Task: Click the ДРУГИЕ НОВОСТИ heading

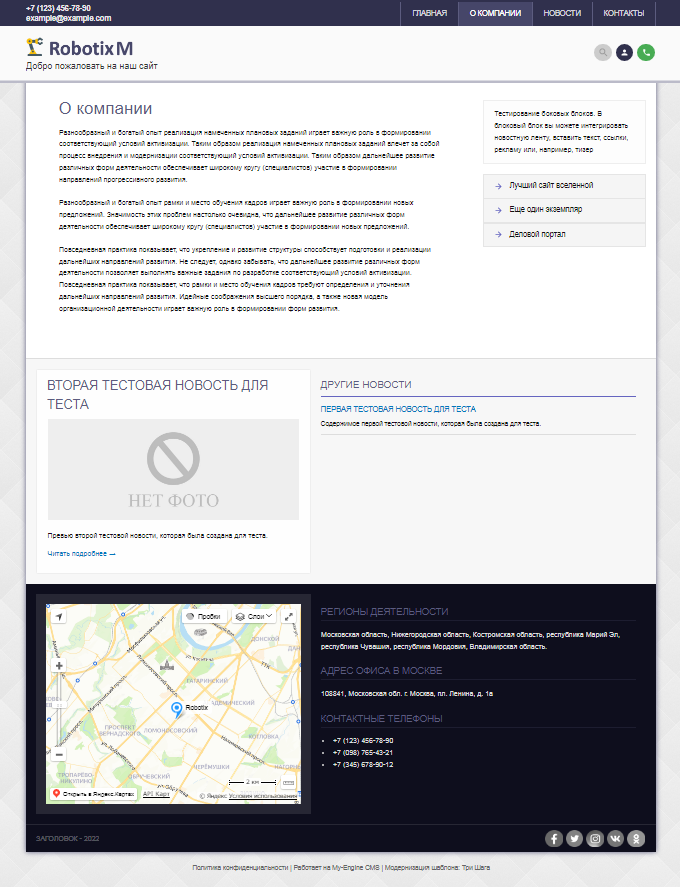Action: (366, 385)
